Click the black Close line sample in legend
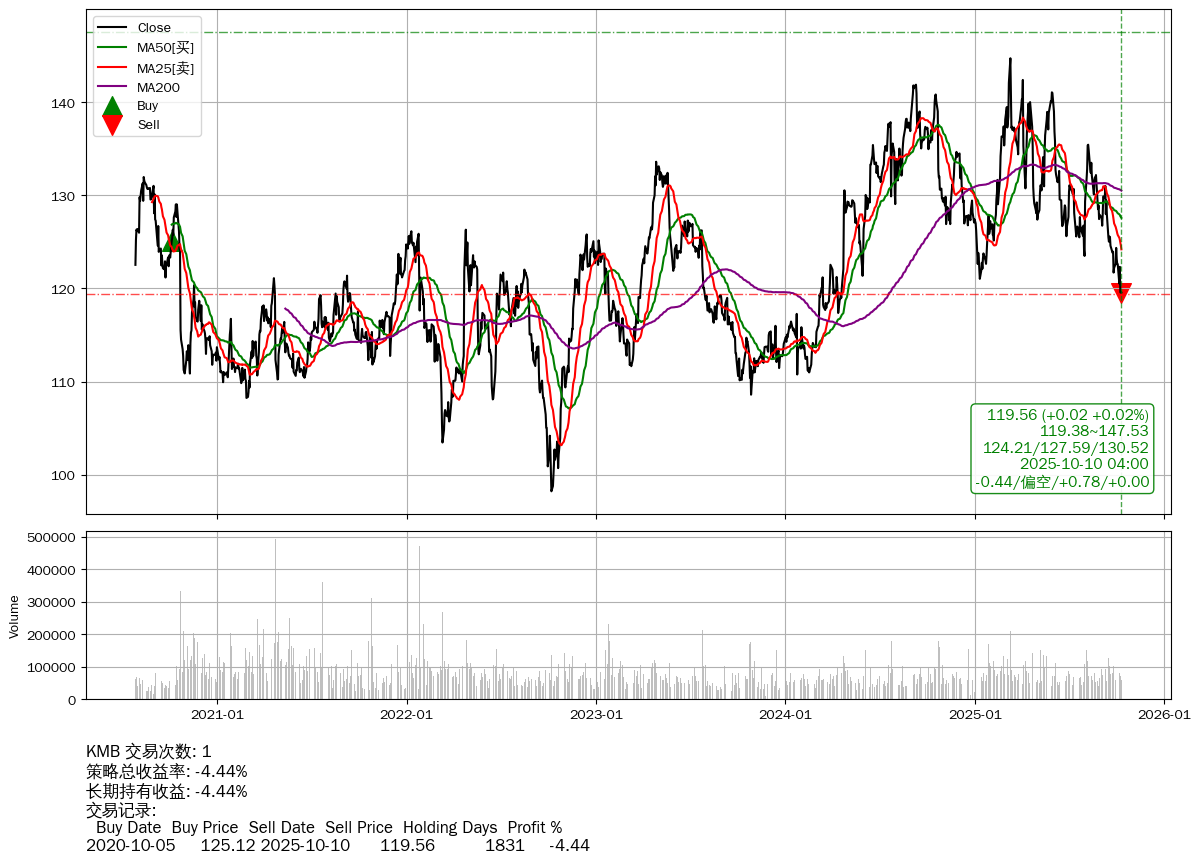Screen dimensions: 1201x863 coord(113,28)
